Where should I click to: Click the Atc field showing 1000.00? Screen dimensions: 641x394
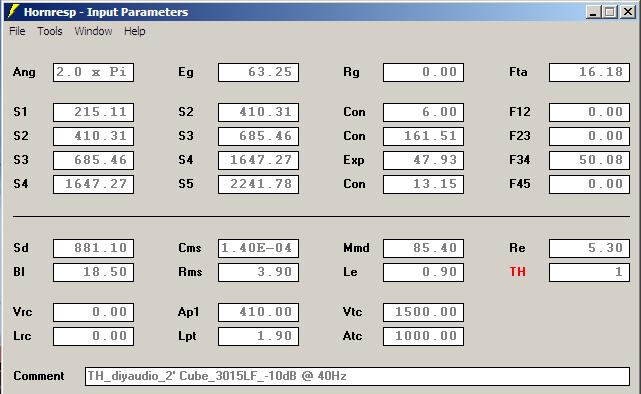click(x=423, y=336)
